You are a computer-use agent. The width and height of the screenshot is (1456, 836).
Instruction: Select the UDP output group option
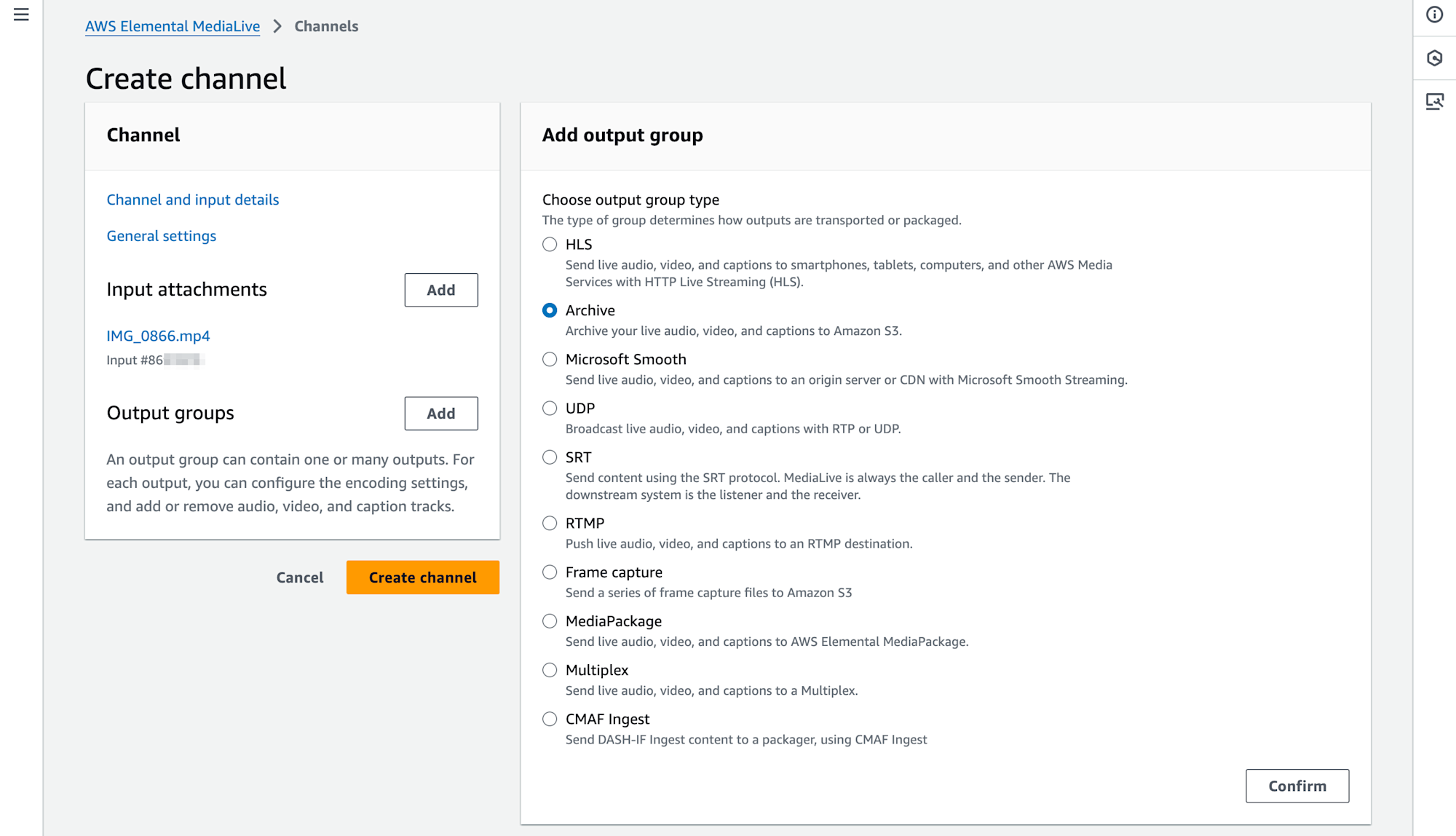[550, 409]
